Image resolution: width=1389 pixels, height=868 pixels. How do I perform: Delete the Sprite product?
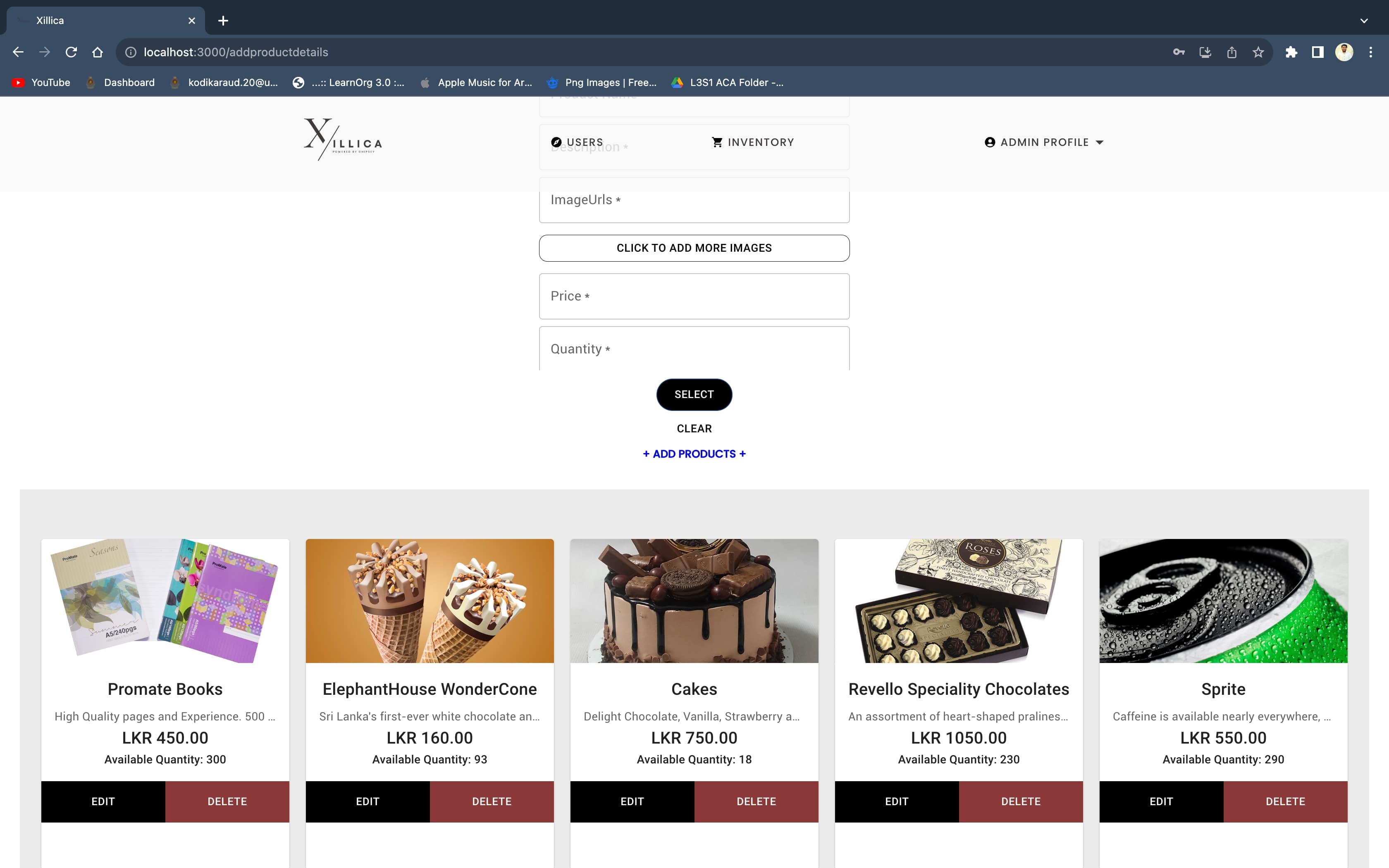point(1285,801)
